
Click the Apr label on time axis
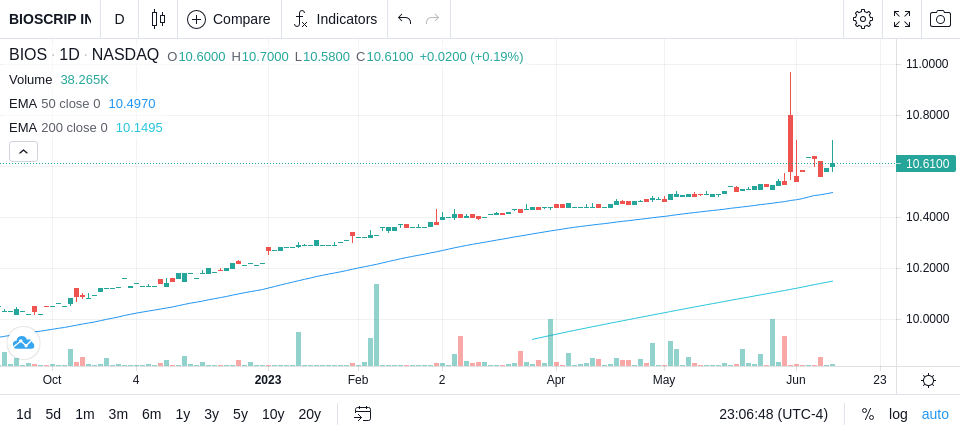coord(556,380)
